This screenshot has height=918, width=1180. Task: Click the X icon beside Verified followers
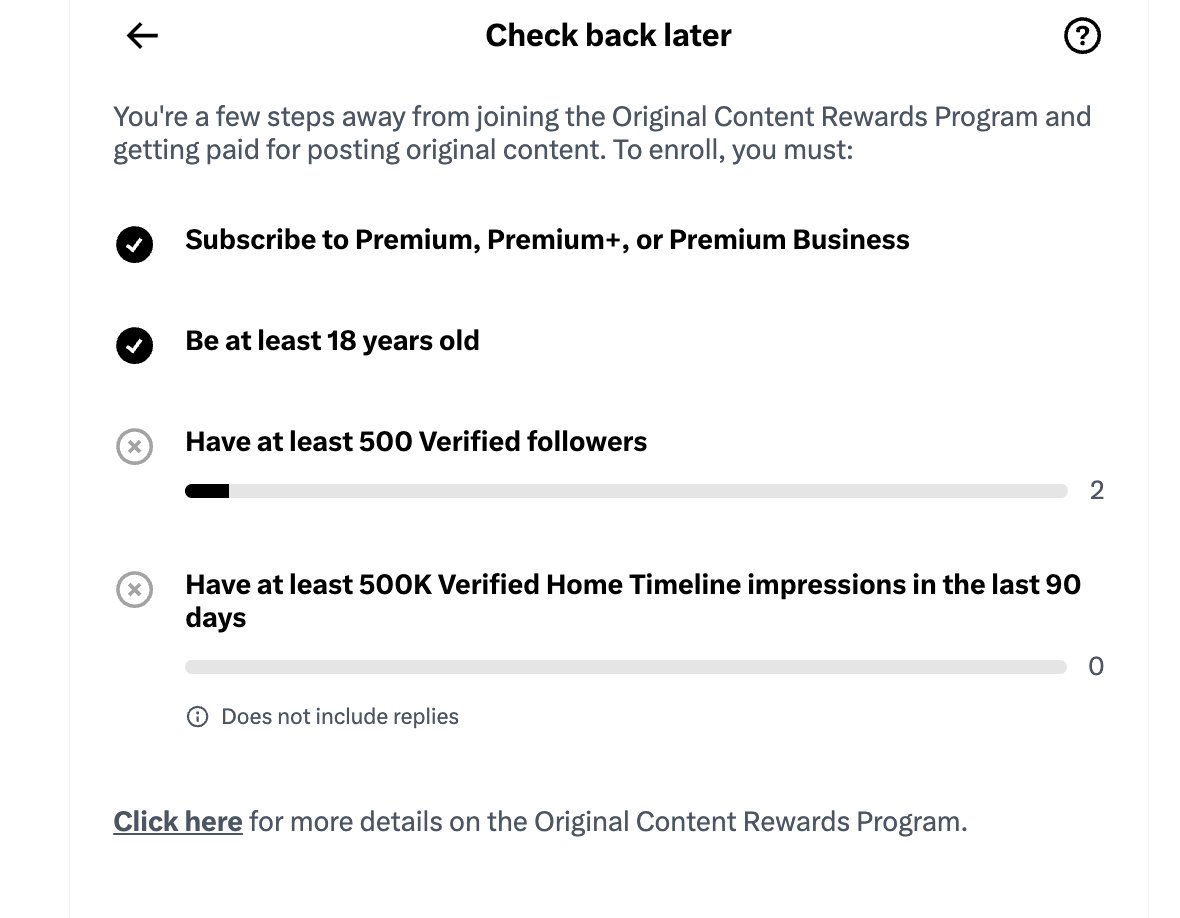coord(135,446)
